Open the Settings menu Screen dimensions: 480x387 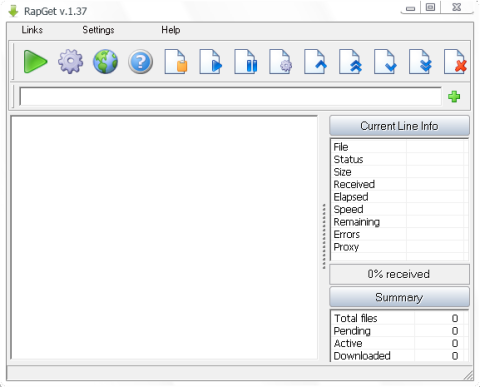point(98,30)
